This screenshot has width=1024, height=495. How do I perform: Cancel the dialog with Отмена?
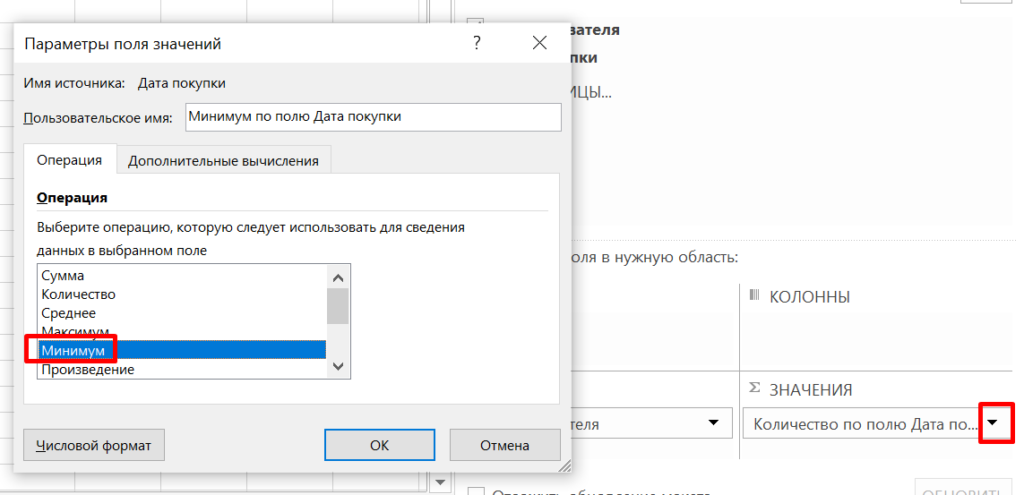coord(505,445)
